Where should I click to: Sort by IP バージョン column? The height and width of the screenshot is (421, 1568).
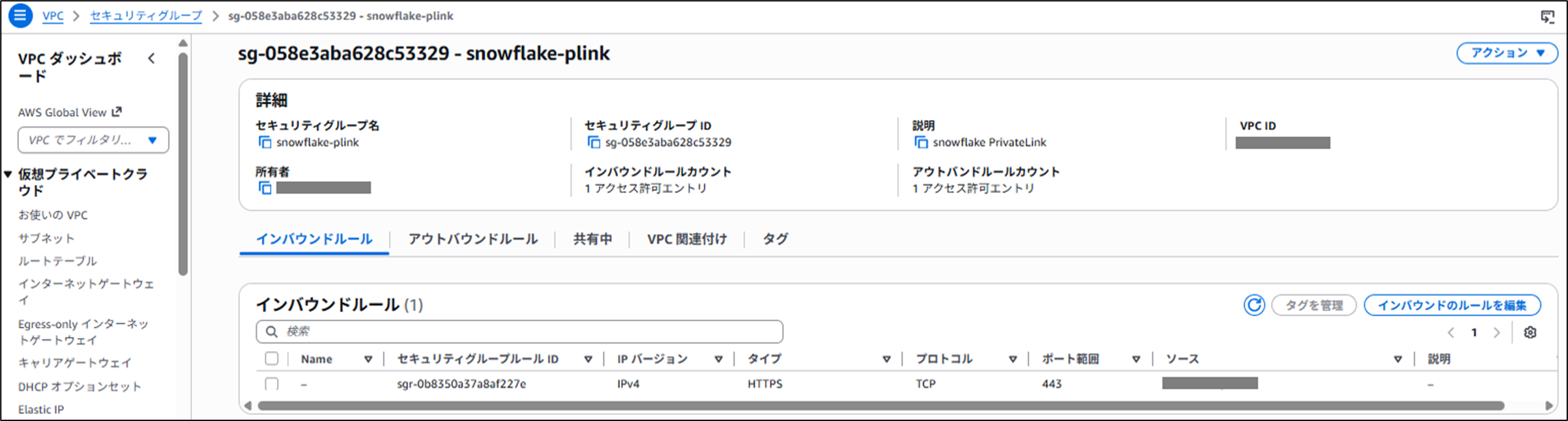point(718,359)
